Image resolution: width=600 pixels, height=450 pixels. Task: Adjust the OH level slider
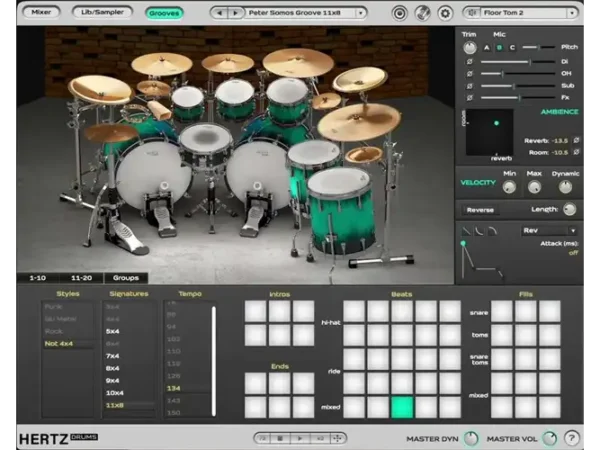(518, 73)
